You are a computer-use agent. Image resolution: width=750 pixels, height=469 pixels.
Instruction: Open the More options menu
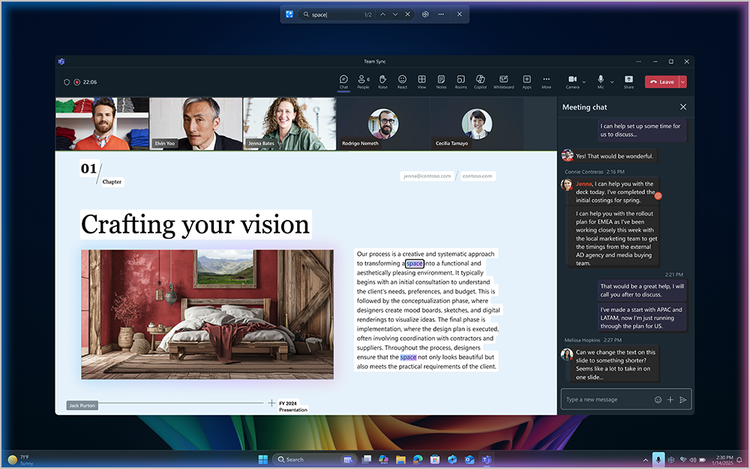coord(546,81)
